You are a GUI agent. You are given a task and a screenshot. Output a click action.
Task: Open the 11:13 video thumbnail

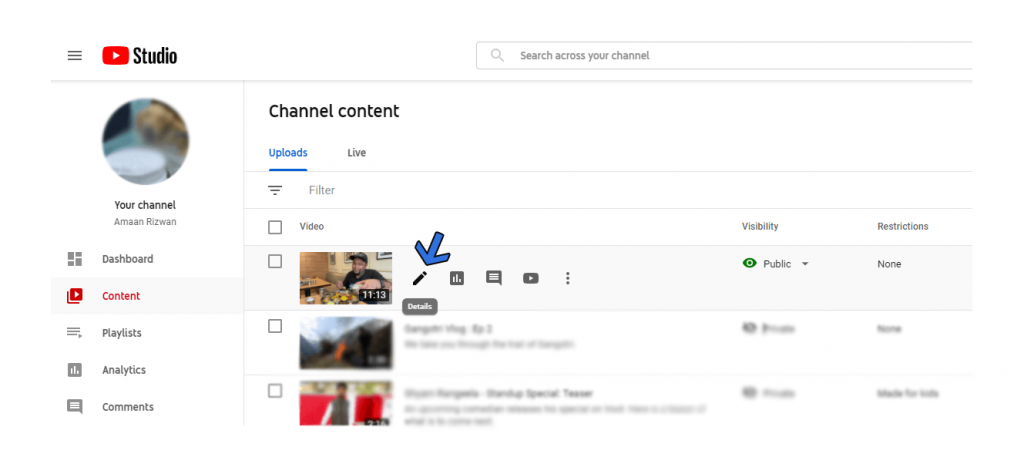[x=346, y=278]
